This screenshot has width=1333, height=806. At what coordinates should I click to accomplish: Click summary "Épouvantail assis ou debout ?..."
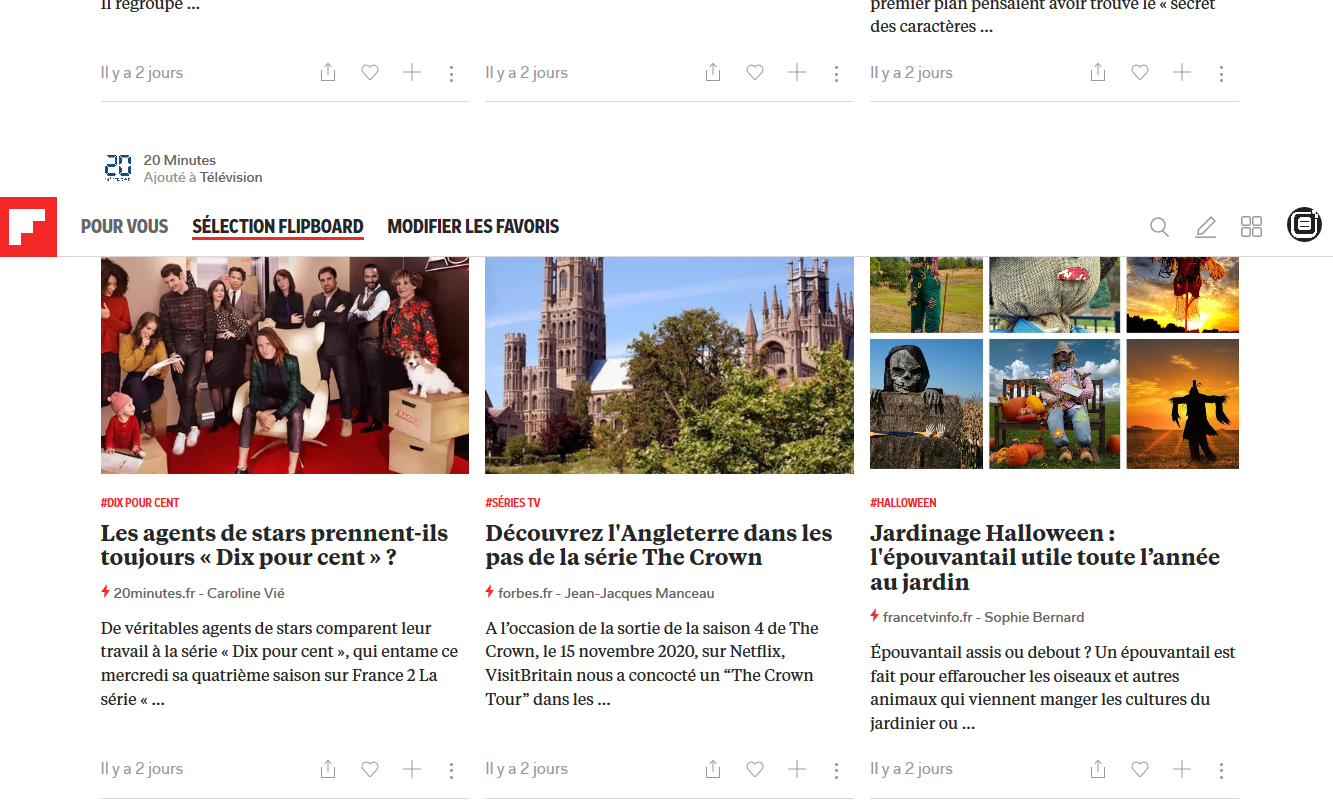pos(1053,688)
